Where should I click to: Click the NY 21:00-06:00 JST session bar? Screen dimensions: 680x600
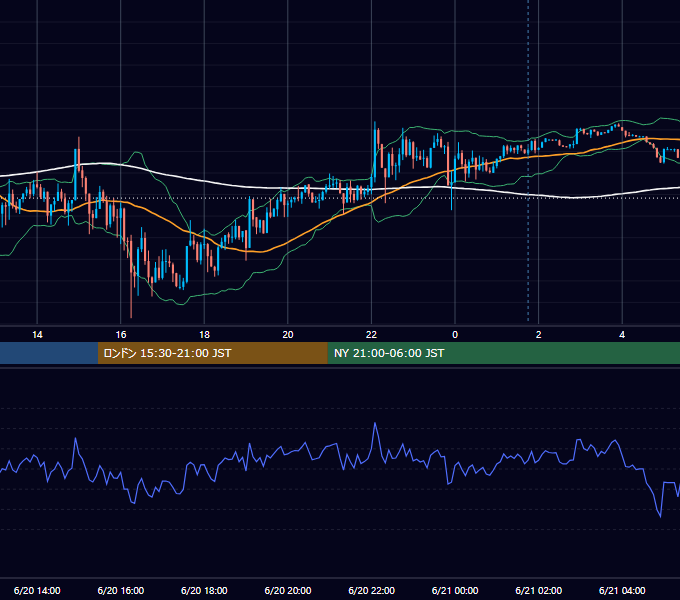503,353
